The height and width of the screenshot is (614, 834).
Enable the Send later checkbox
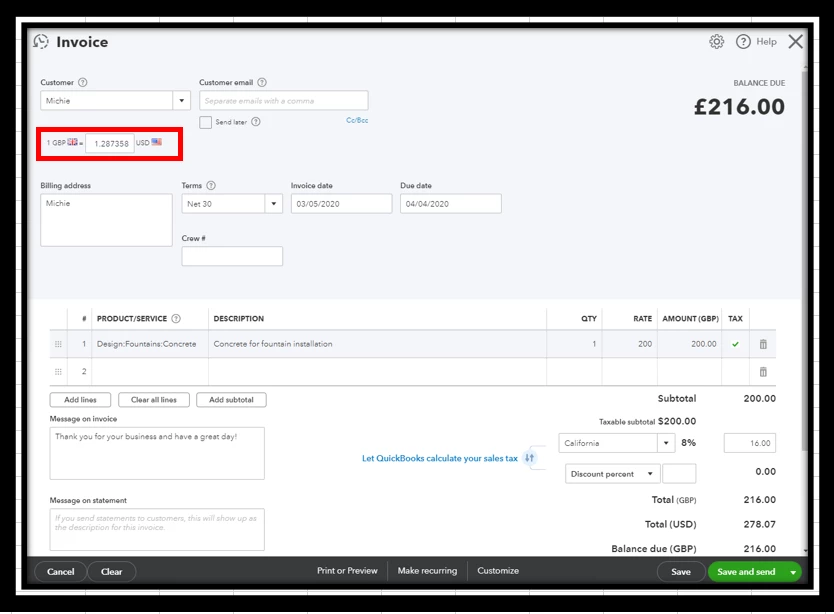(x=205, y=122)
